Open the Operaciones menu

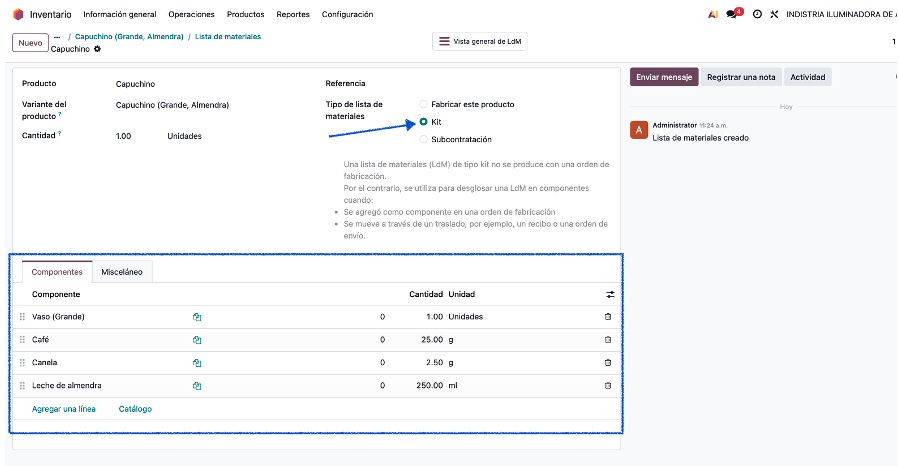click(x=191, y=14)
